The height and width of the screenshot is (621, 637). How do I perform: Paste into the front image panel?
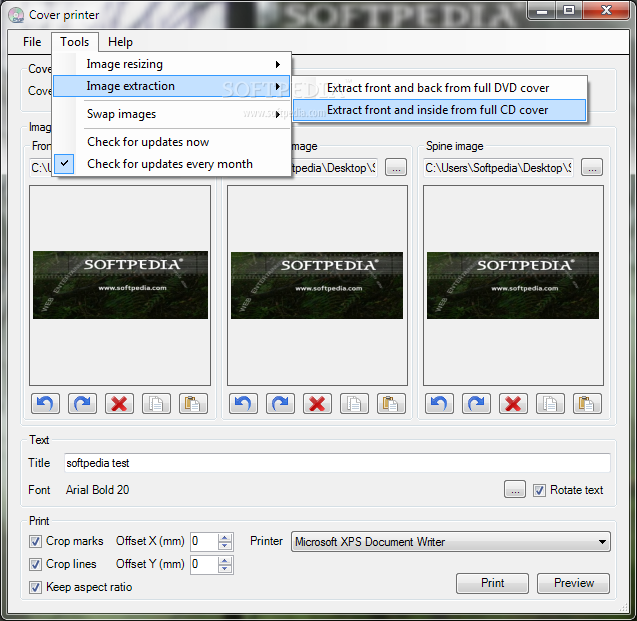click(193, 403)
